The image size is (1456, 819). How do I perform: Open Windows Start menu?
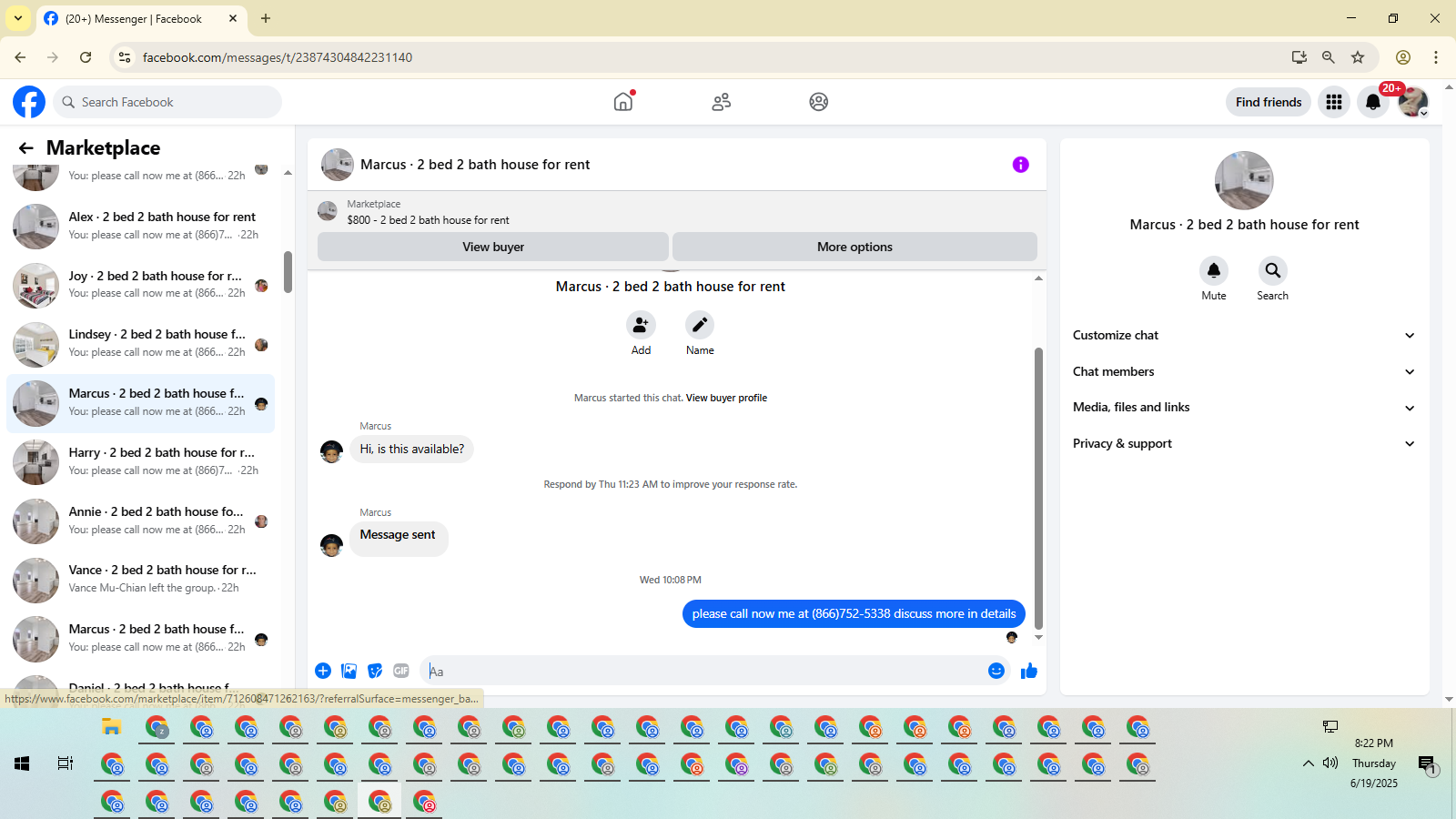pos(22,763)
